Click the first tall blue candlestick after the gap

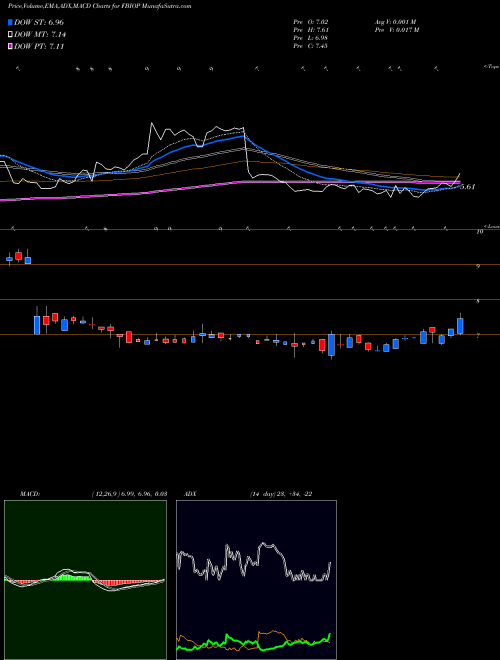click(37, 325)
